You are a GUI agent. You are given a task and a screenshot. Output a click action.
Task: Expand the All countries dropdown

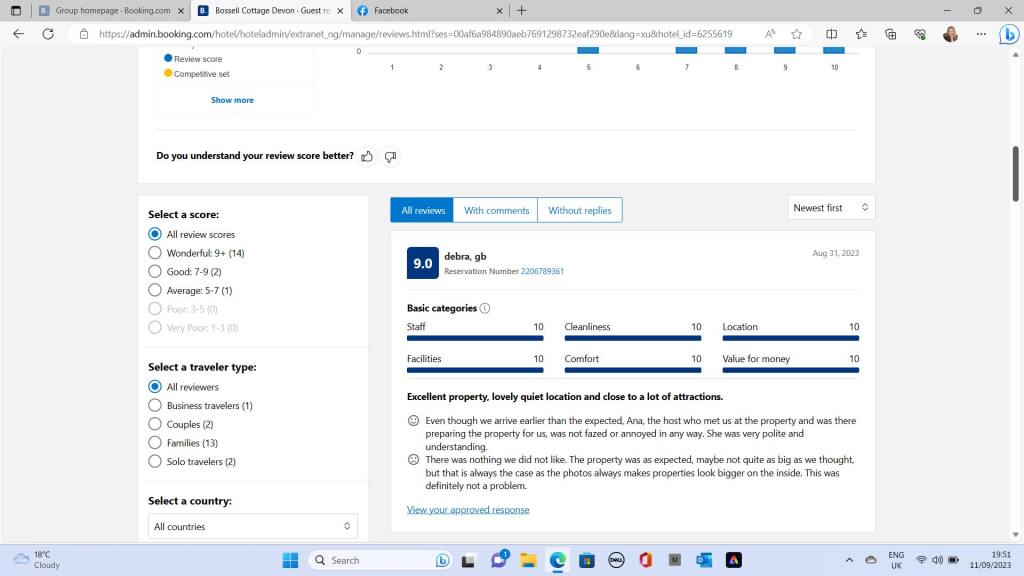(x=252, y=526)
